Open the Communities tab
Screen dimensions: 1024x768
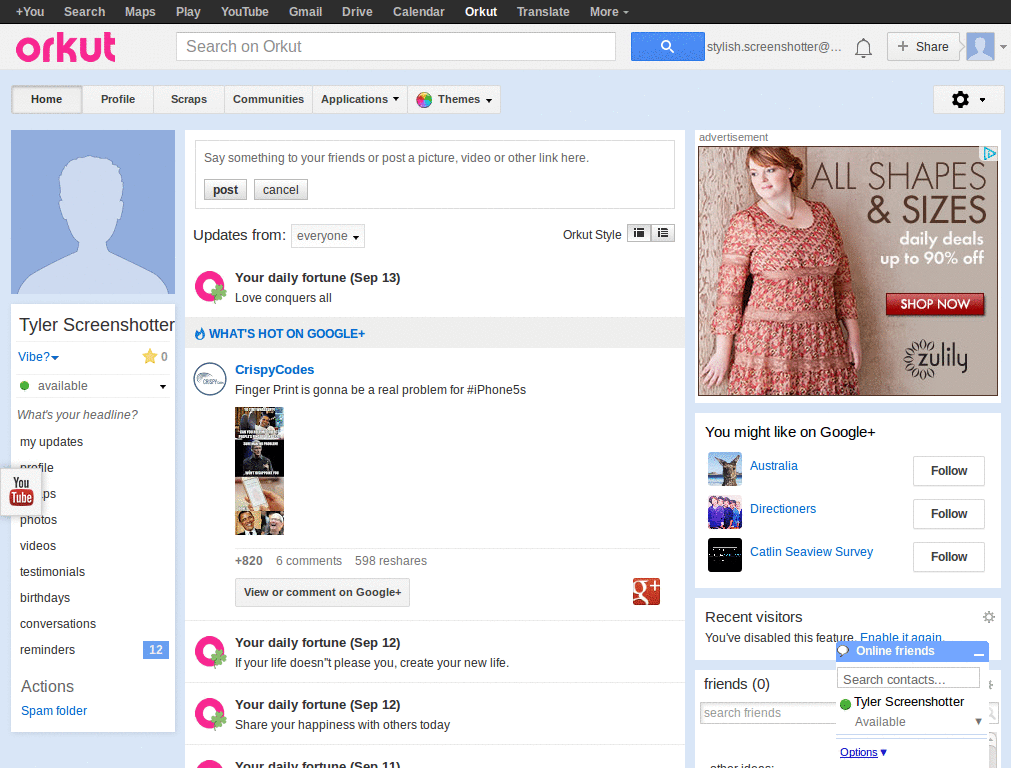pos(268,99)
